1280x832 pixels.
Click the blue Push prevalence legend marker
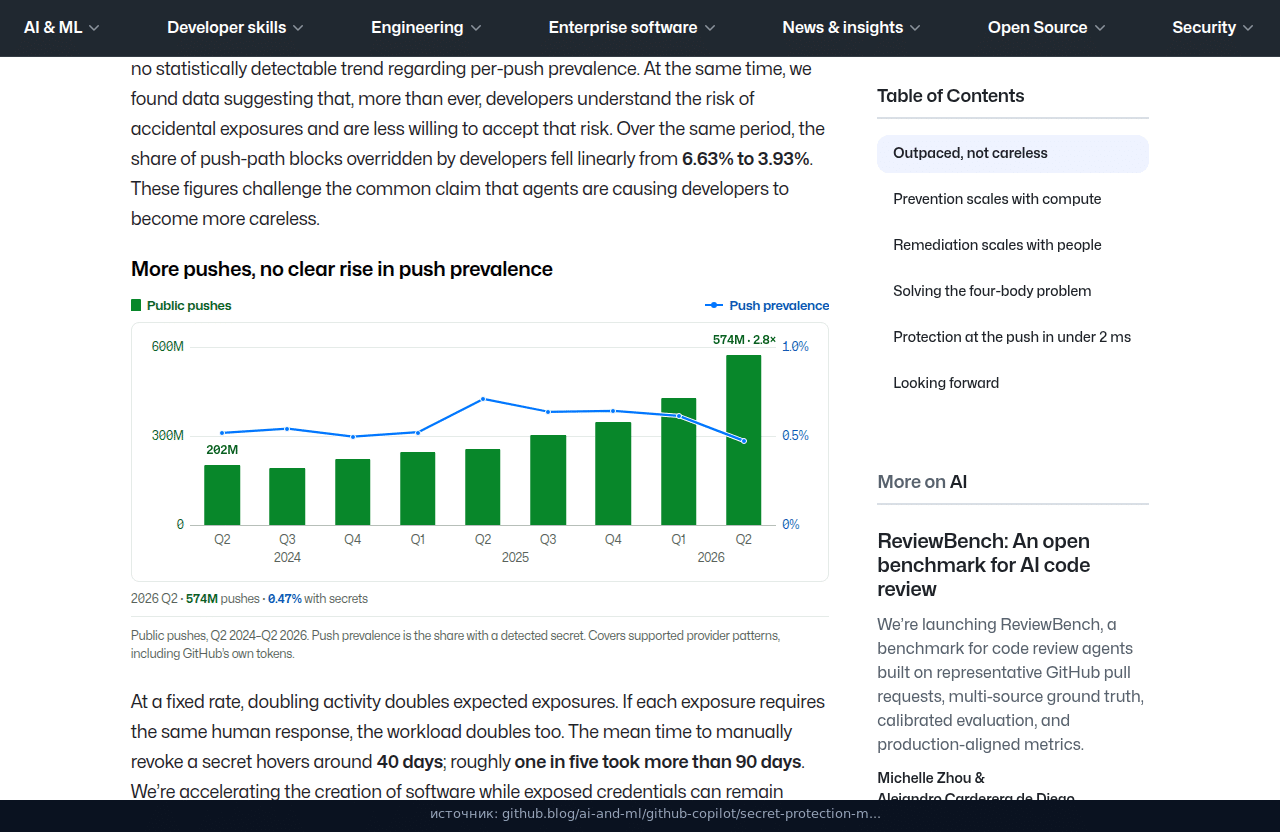point(714,306)
